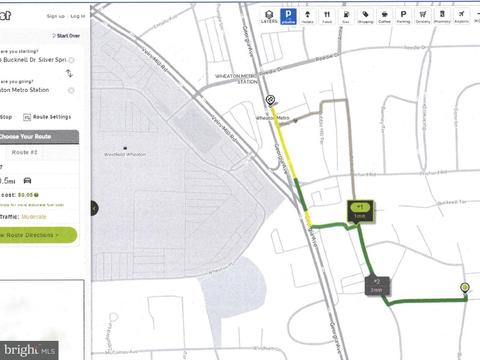Click the green Route Directions button
This screenshot has width=480, height=360.
(37, 235)
